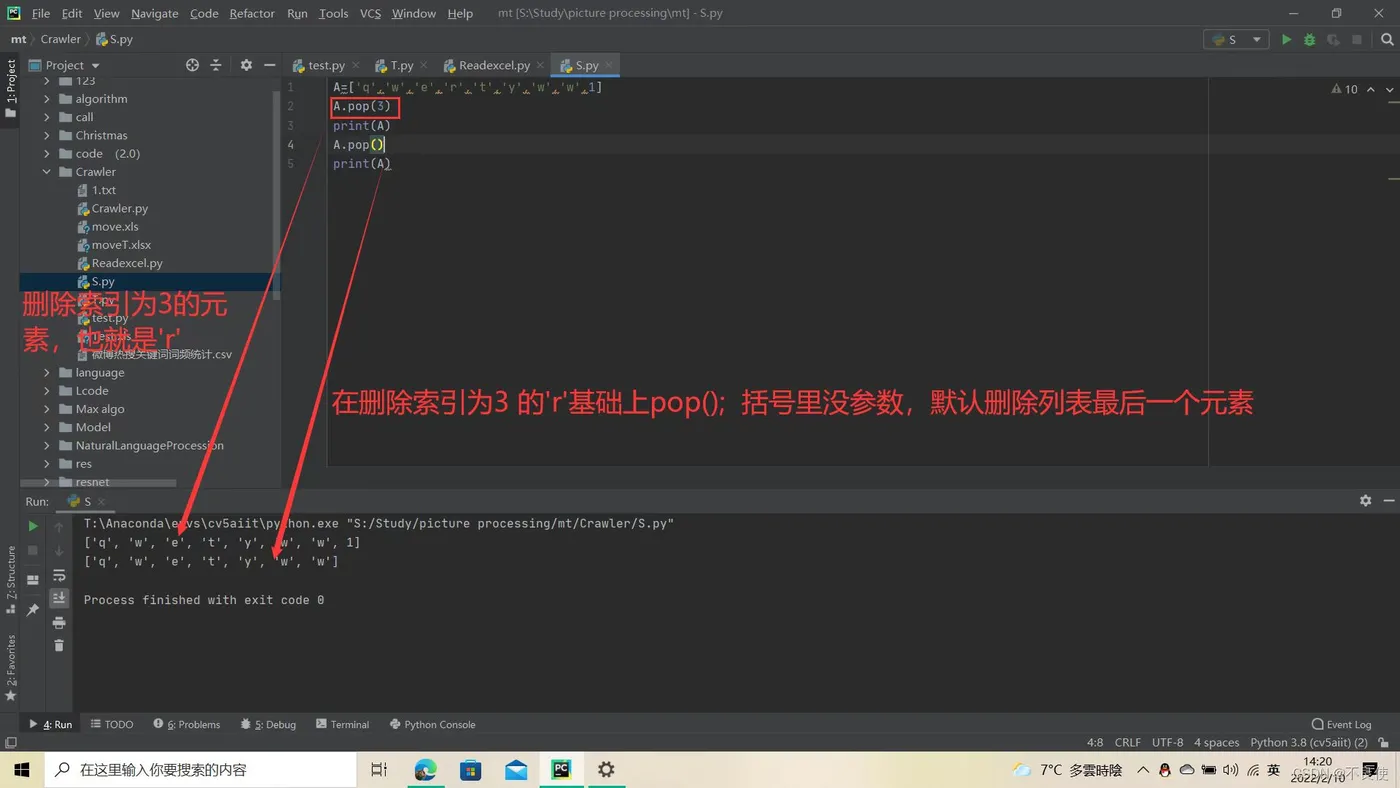The width and height of the screenshot is (1400, 788).
Task: Toggle scroll-to-end icon in Run console
Action: coord(59,598)
